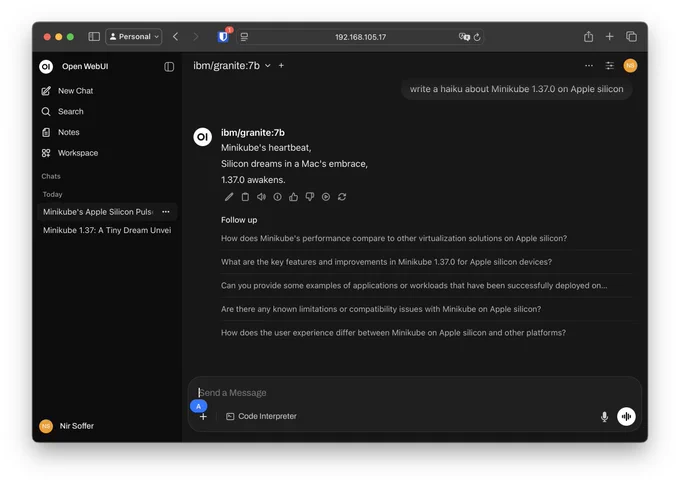Click the page reader icon in address bar

click(245, 37)
